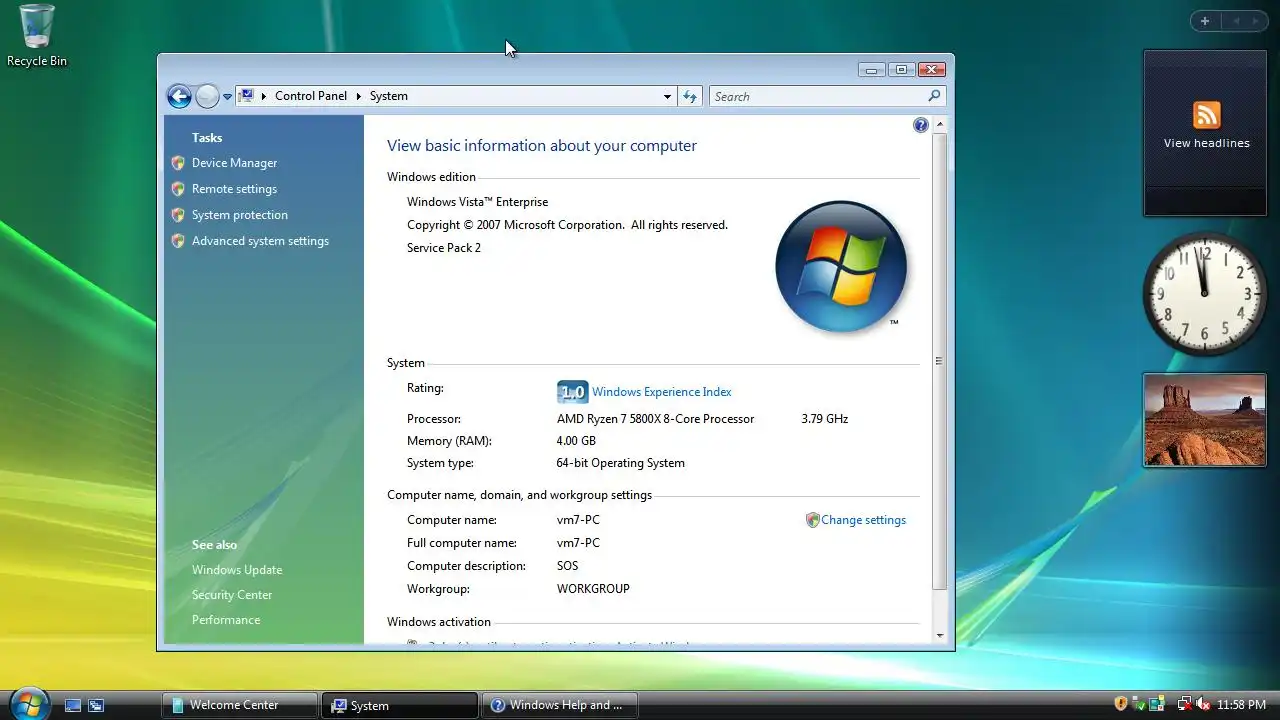
Task: Click Show Desktop quick launch icon
Action: [73, 705]
